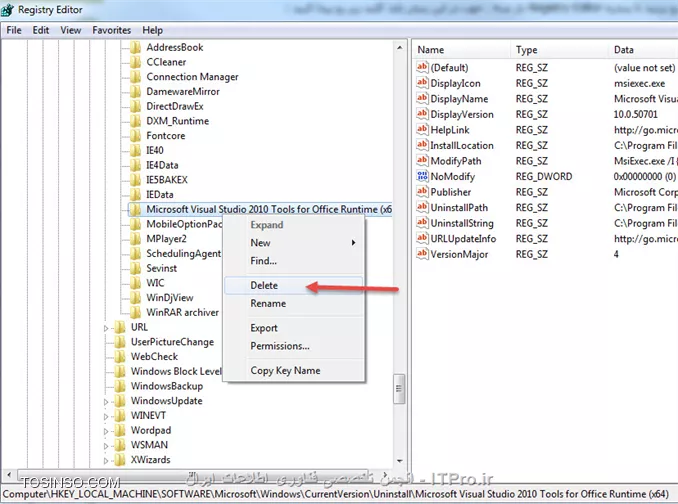Viewport: 678px width, 504px height.
Task: Click the Registry Editor title bar icon
Action: point(7,10)
